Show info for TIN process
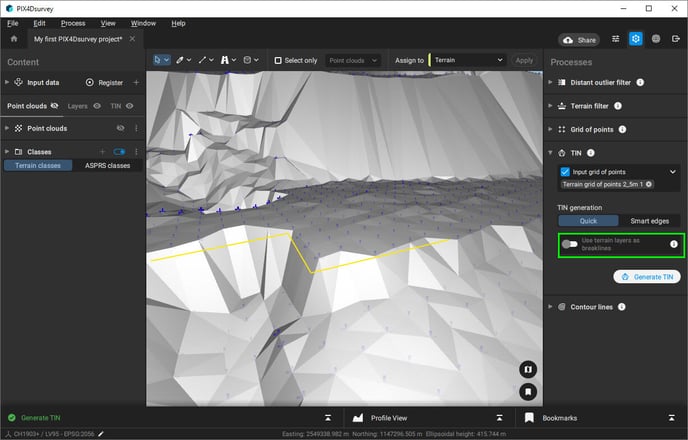 click(x=591, y=153)
